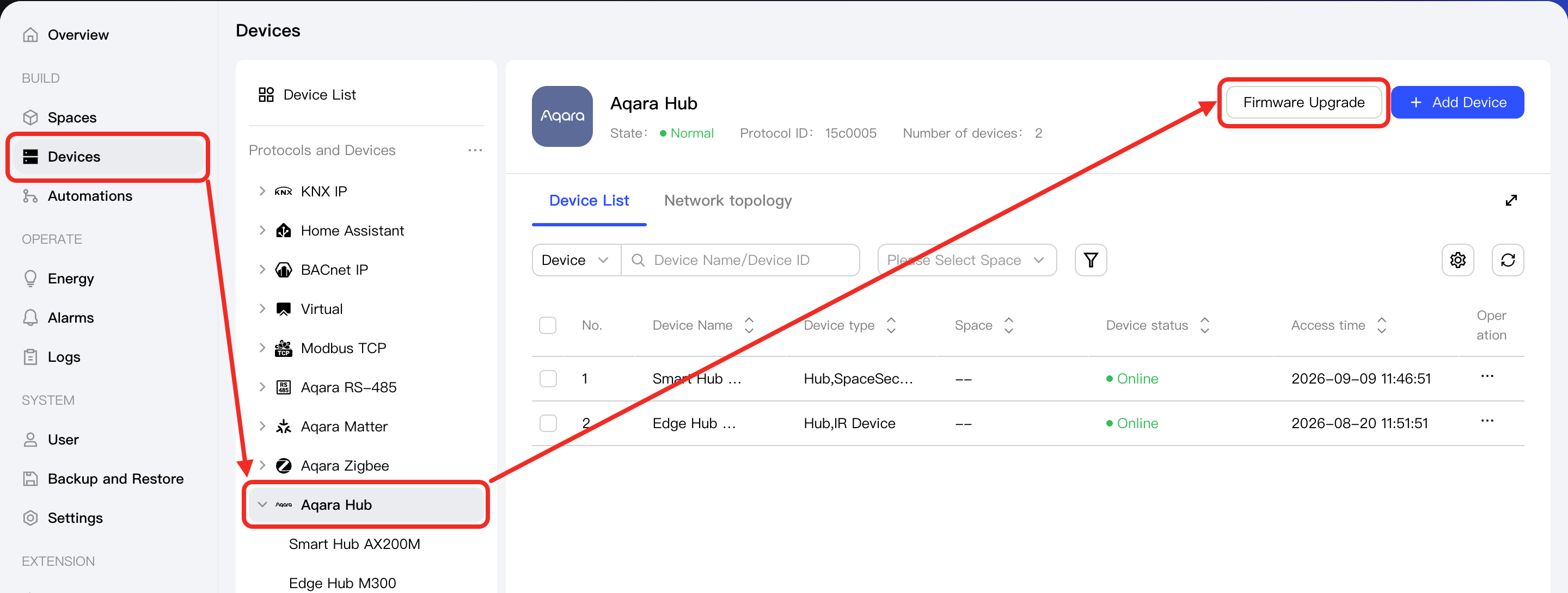
Task: Click the Hub,IR Device type cell
Action: (849, 423)
